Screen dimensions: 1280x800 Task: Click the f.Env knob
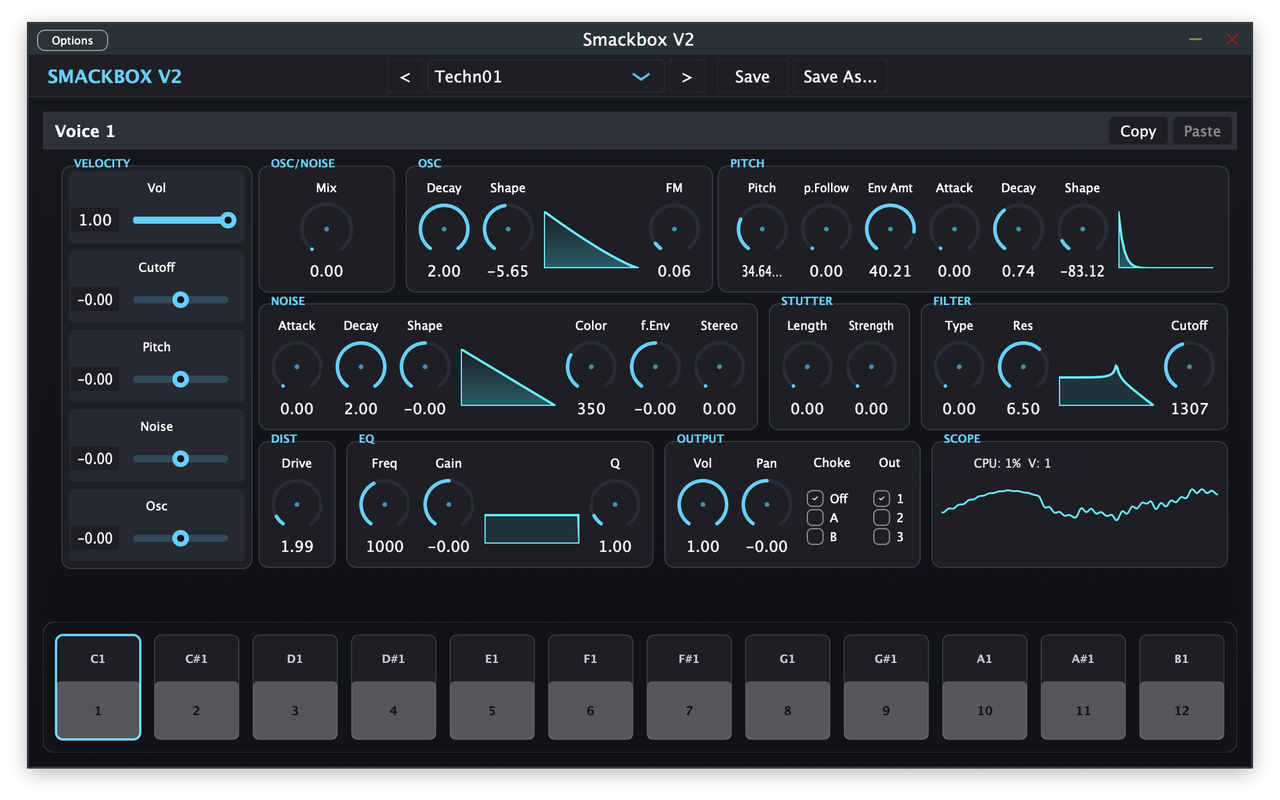click(x=655, y=367)
